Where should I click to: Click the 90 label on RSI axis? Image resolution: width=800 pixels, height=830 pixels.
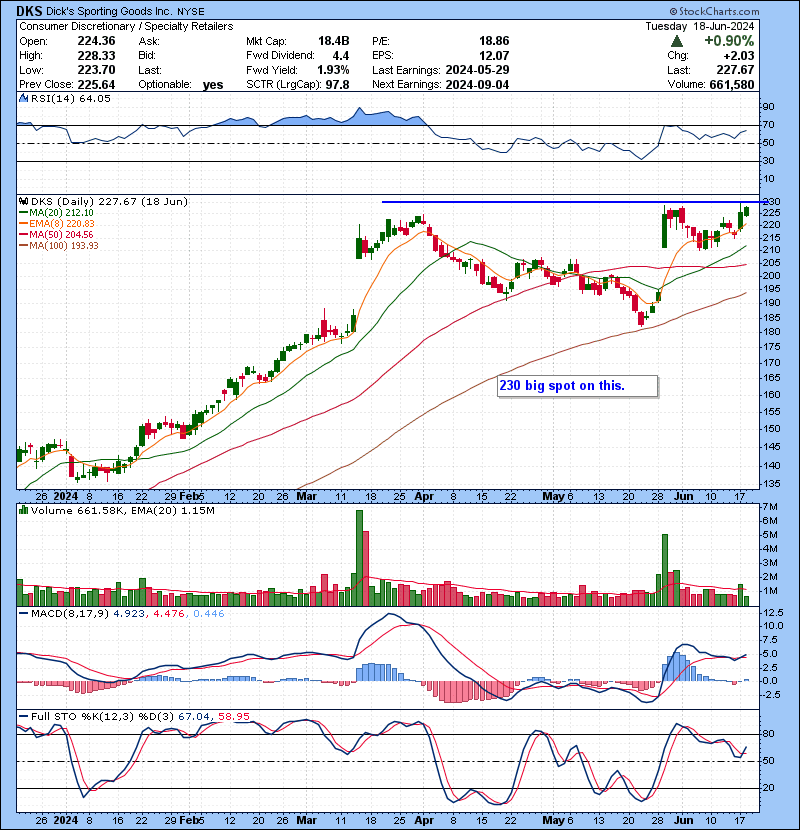[x=768, y=107]
